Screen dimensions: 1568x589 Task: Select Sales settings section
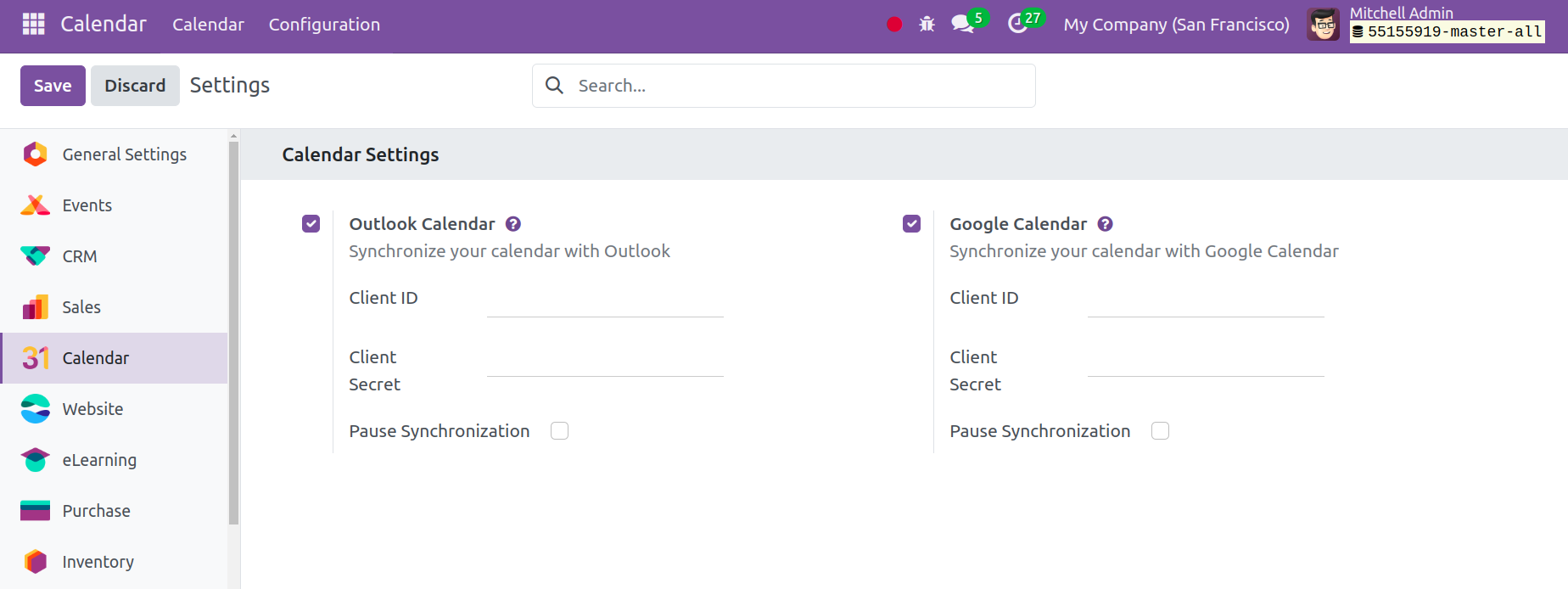click(115, 307)
